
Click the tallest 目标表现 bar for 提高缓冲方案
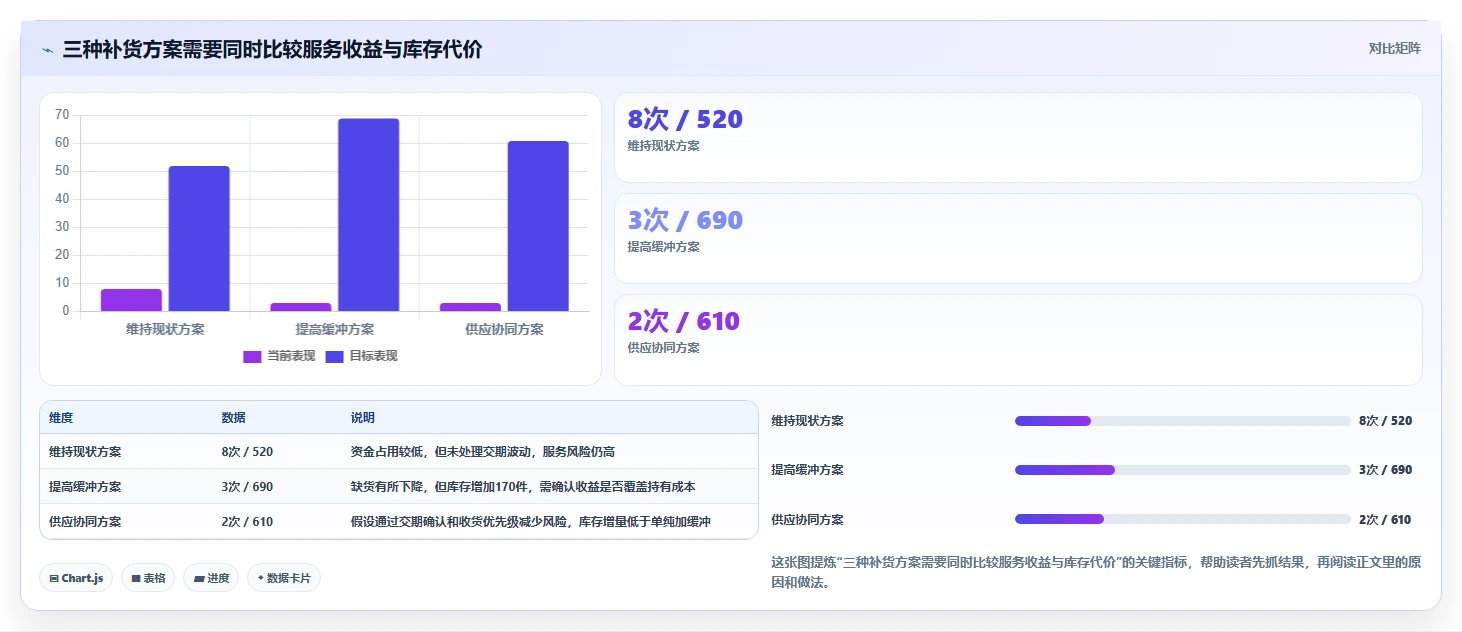(x=368, y=215)
